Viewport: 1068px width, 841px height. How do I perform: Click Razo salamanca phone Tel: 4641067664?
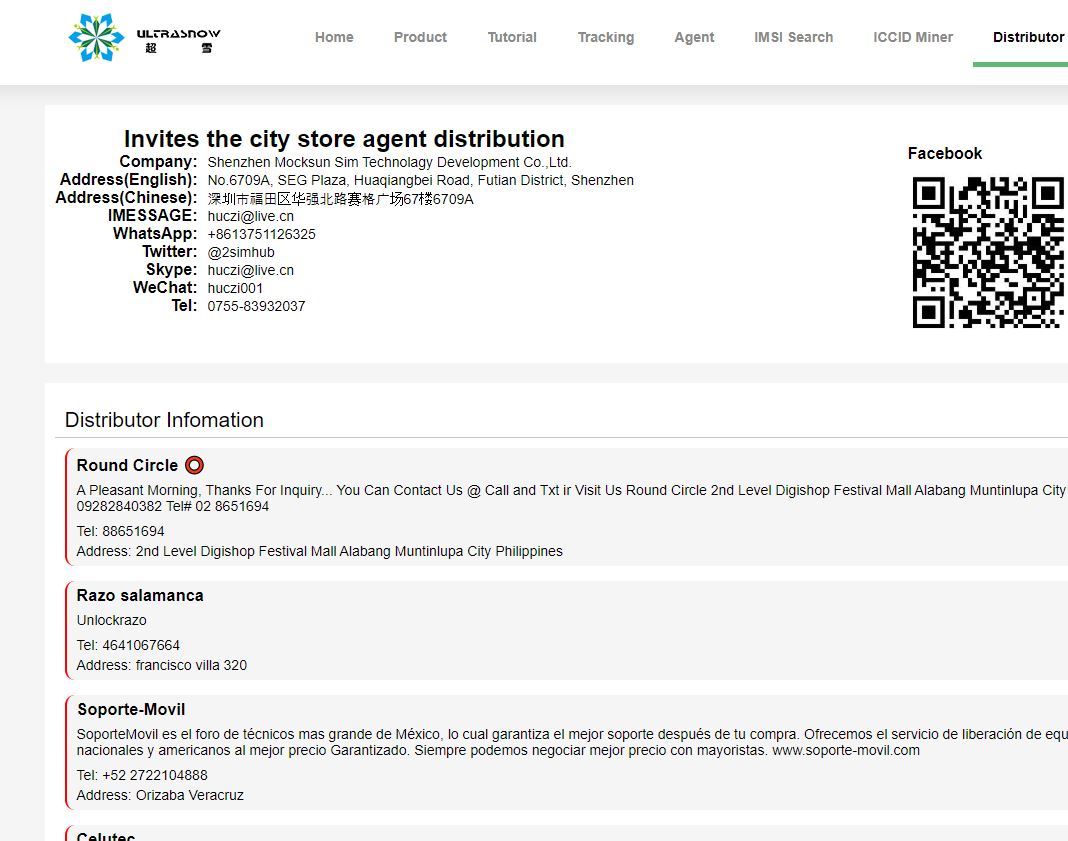(128, 645)
